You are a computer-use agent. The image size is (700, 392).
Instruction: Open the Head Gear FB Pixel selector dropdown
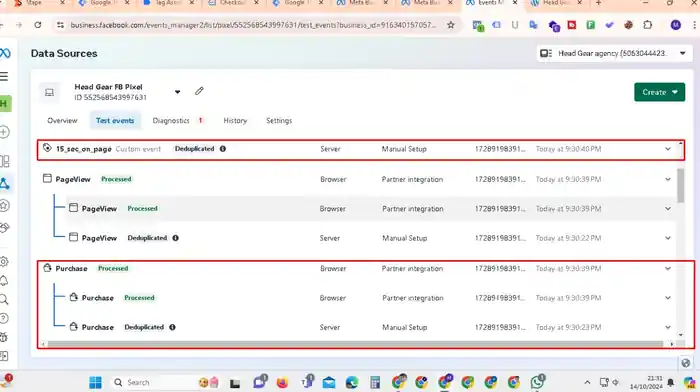click(x=177, y=92)
